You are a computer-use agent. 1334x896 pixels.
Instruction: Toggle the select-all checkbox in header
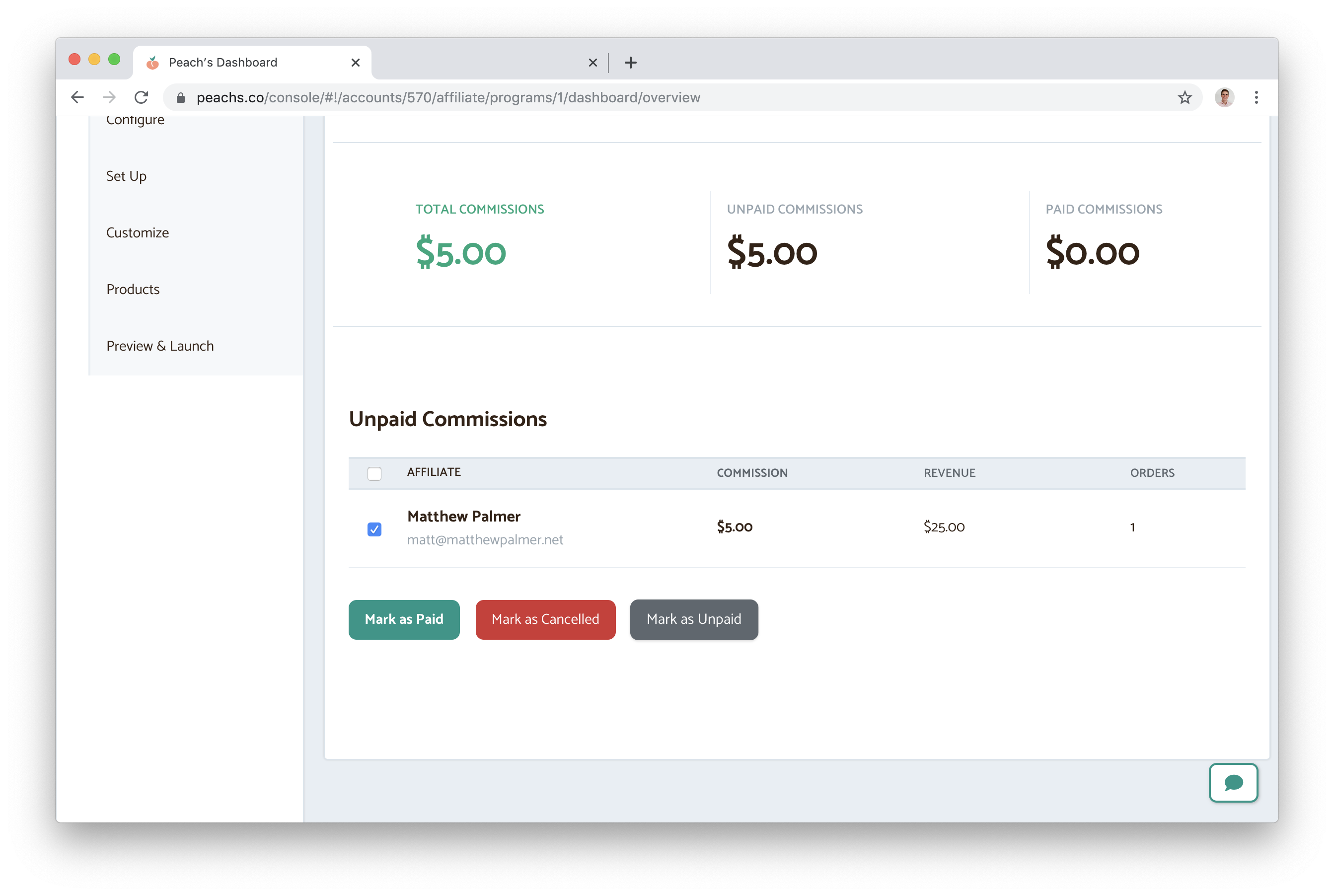coord(374,474)
